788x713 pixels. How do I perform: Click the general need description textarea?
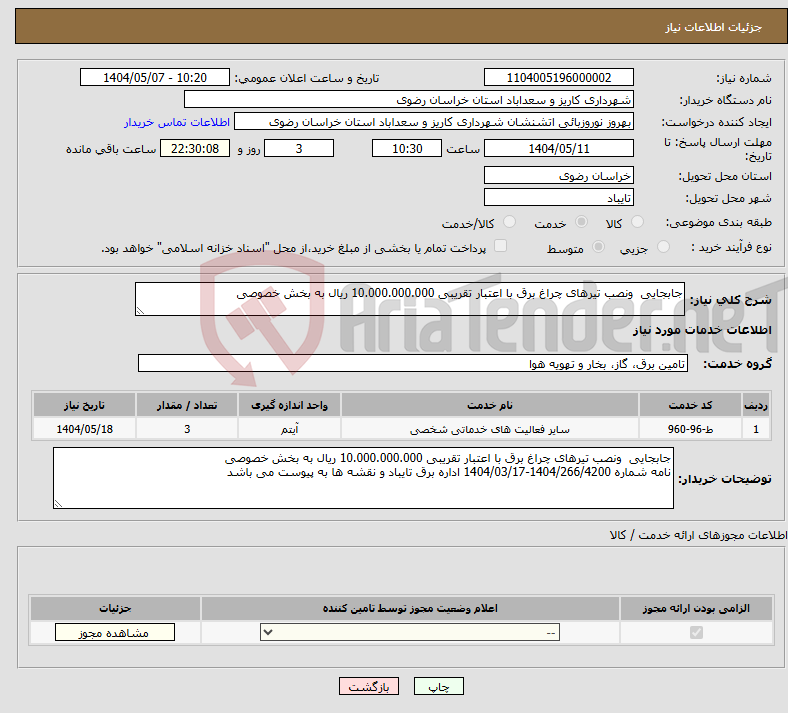pos(410,299)
